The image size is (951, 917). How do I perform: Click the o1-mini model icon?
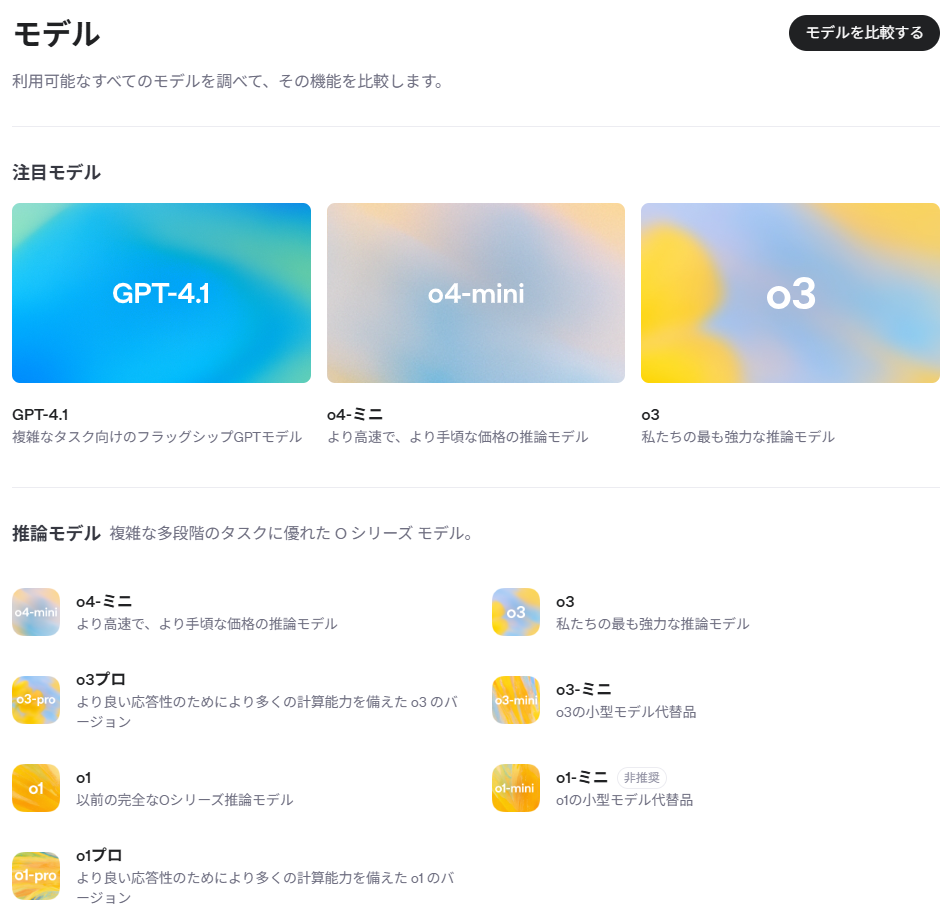pos(516,788)
